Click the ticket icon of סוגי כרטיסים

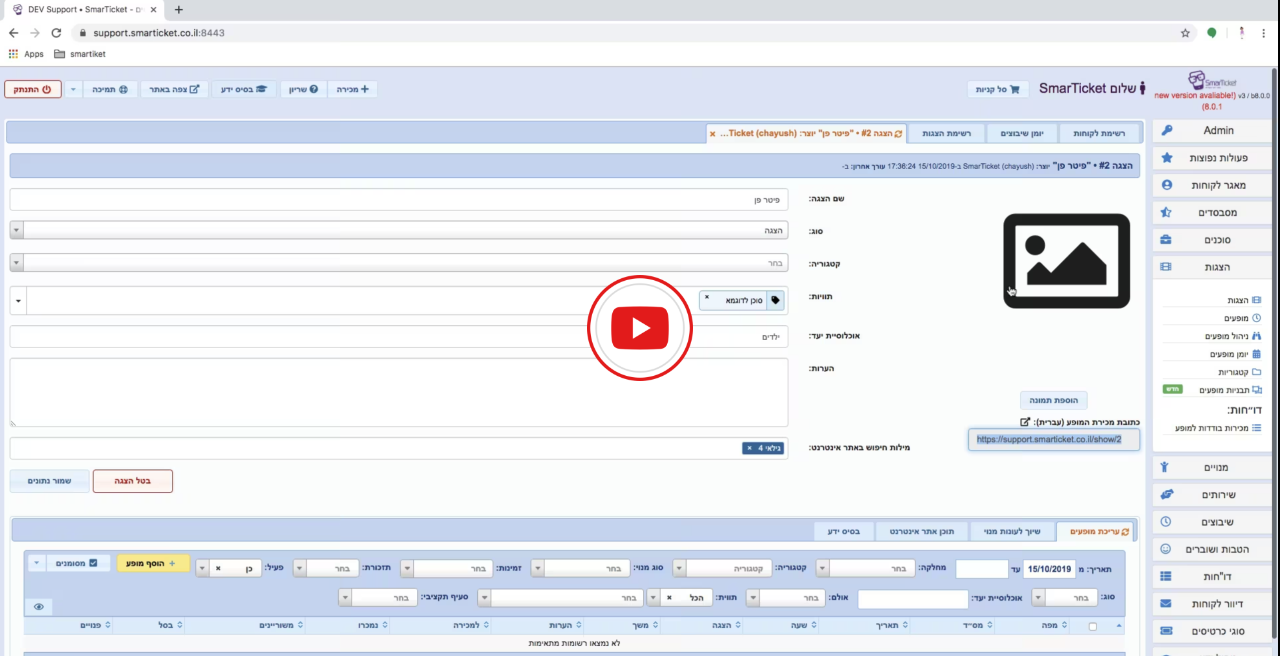(1166, 631)
